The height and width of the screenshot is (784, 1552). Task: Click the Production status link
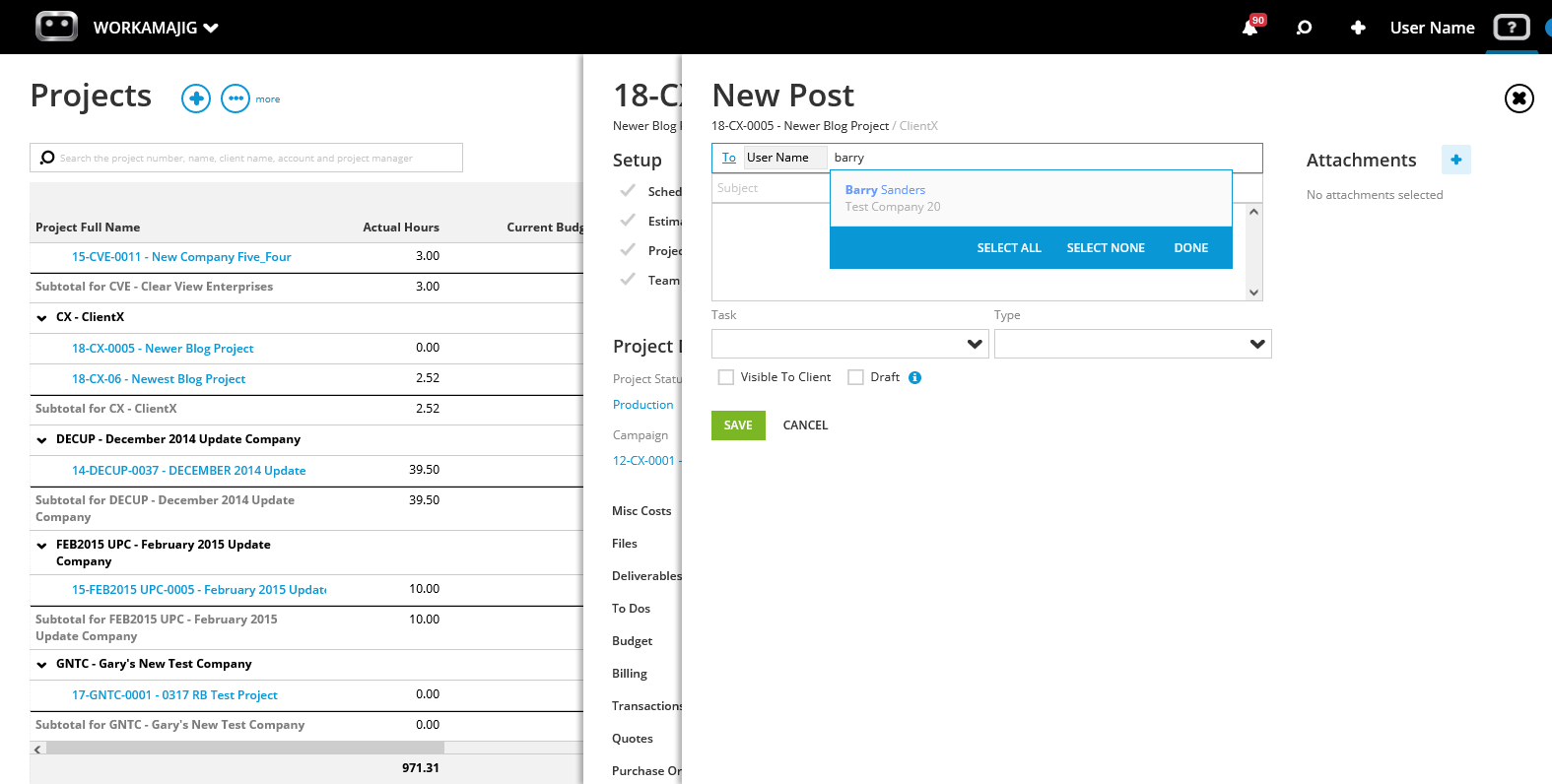643,405
